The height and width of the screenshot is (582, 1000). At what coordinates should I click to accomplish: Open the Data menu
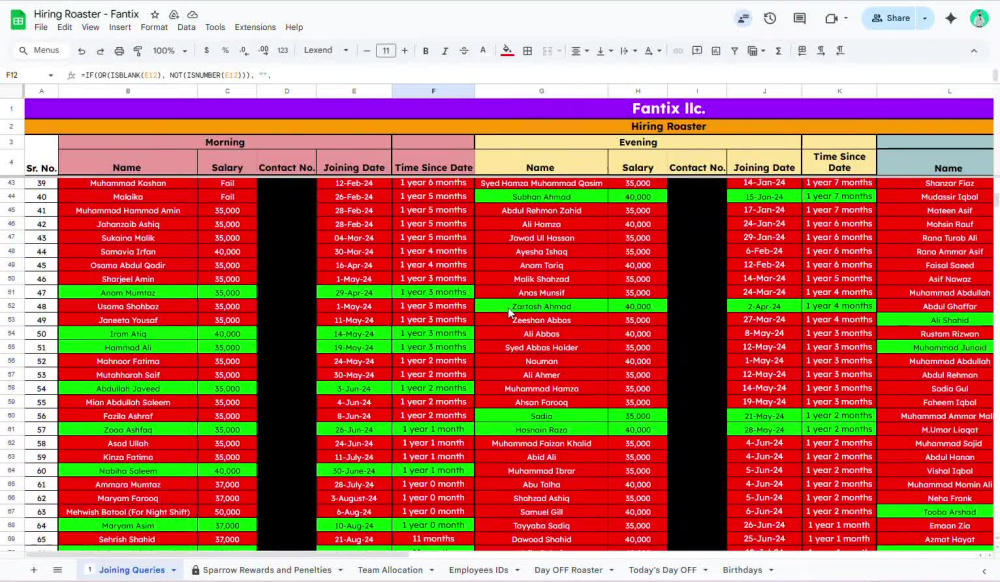click(186, 27)
